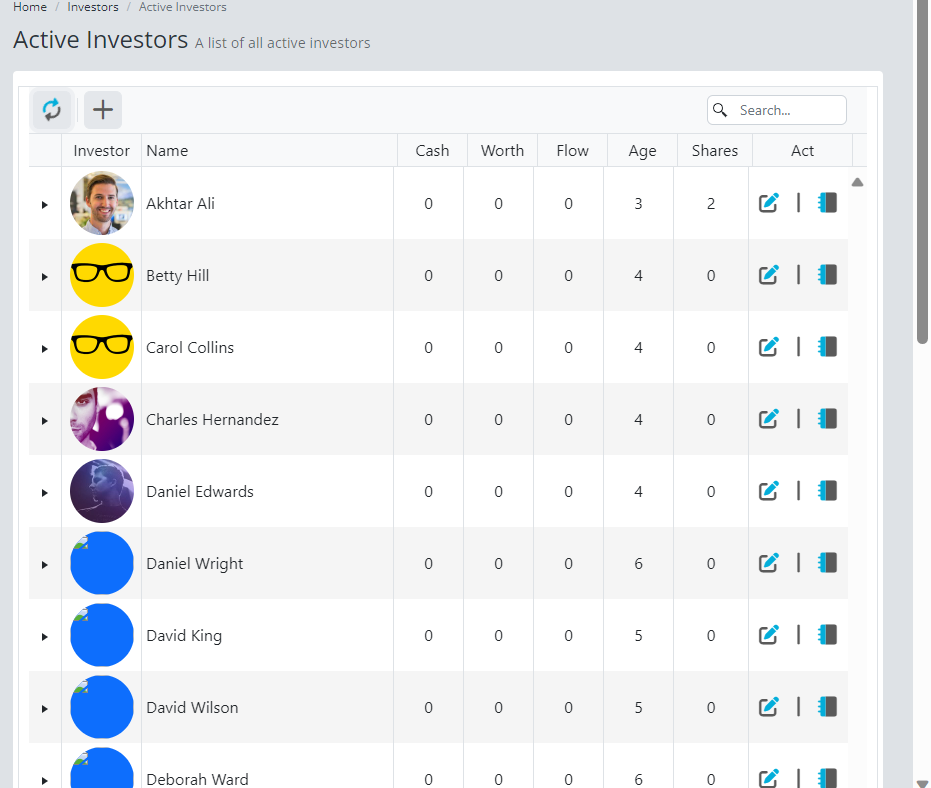Click the refresh icon in the toolbar
931x788 pixels.
[52, 110]
